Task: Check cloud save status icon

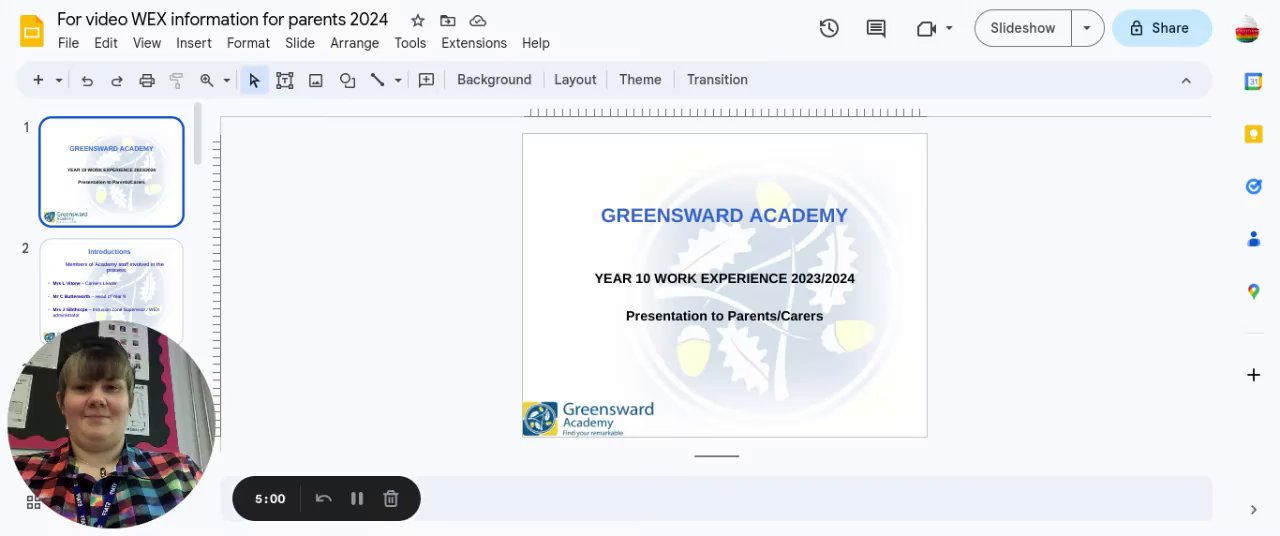Action: click(x=478, y=20)
